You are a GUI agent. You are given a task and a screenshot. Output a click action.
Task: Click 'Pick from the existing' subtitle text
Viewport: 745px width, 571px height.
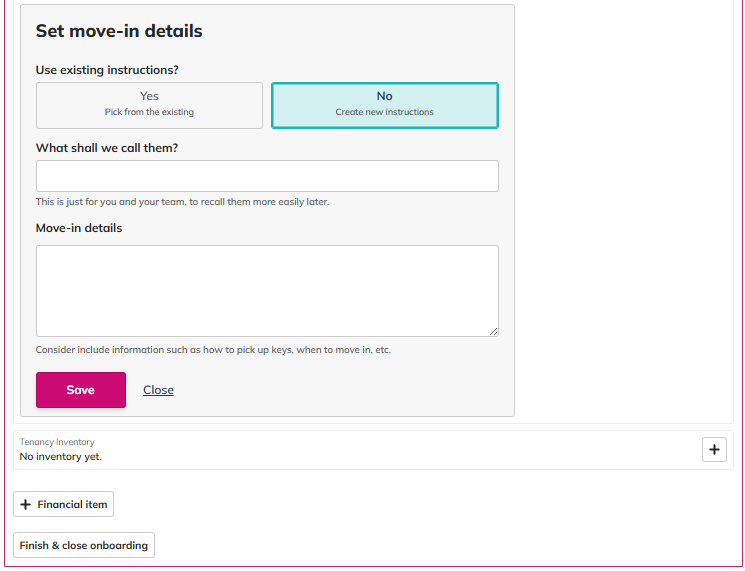pyautogui.click(x=149, y=112)
